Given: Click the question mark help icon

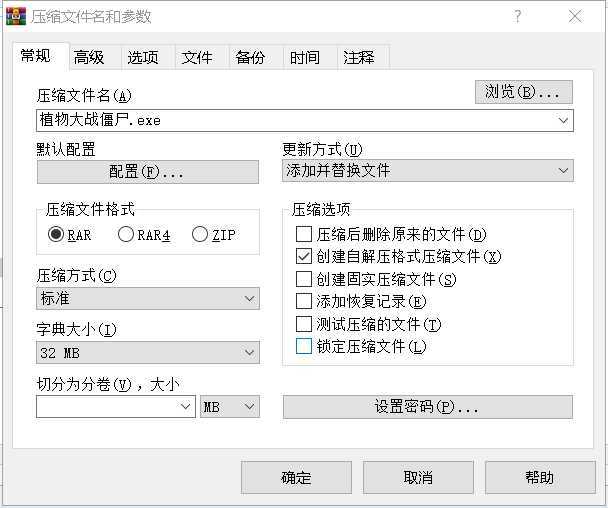Looking at the screenshot, I should (518, 16).
